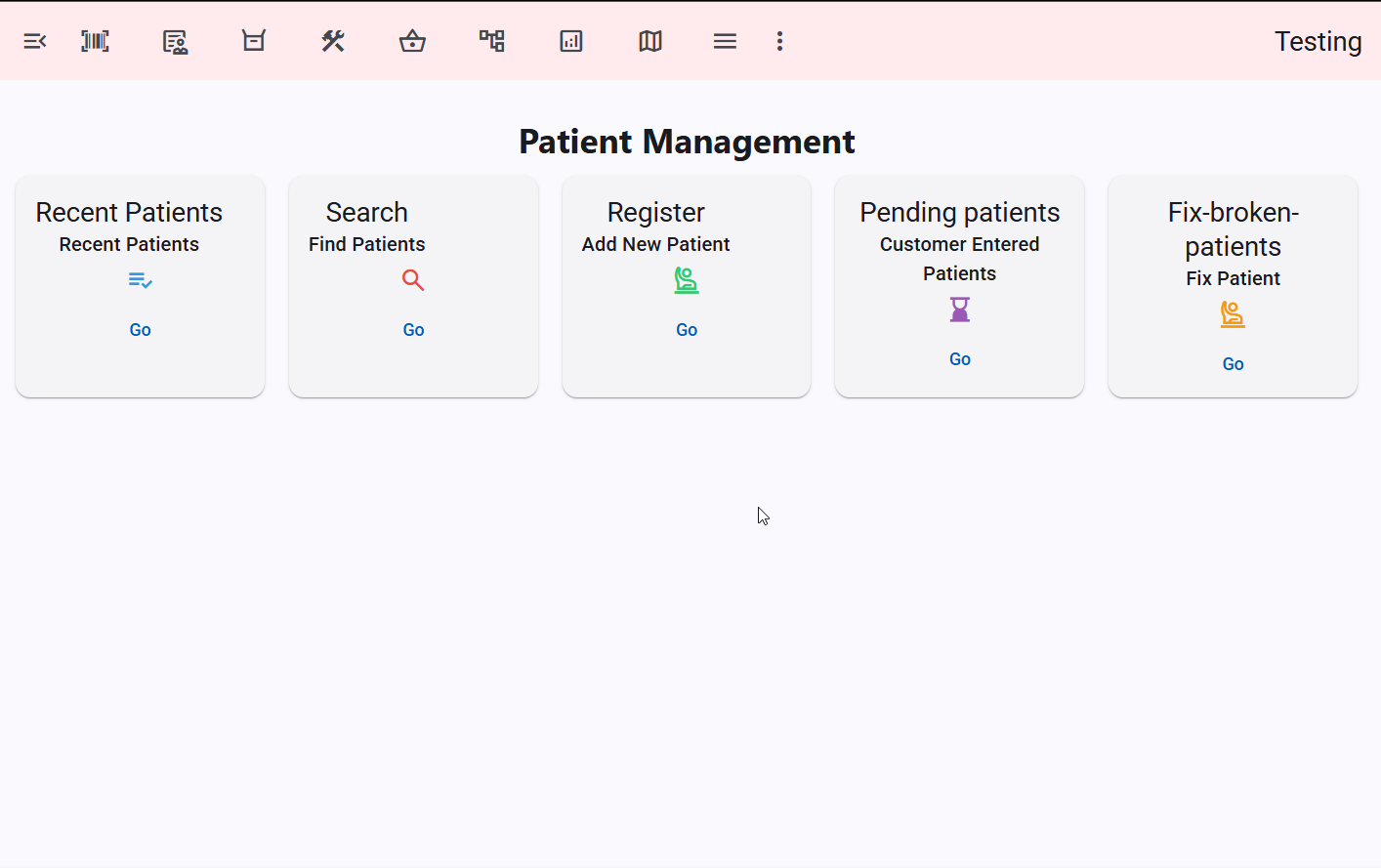Open the shopping basket icon

tap(412, 41)
